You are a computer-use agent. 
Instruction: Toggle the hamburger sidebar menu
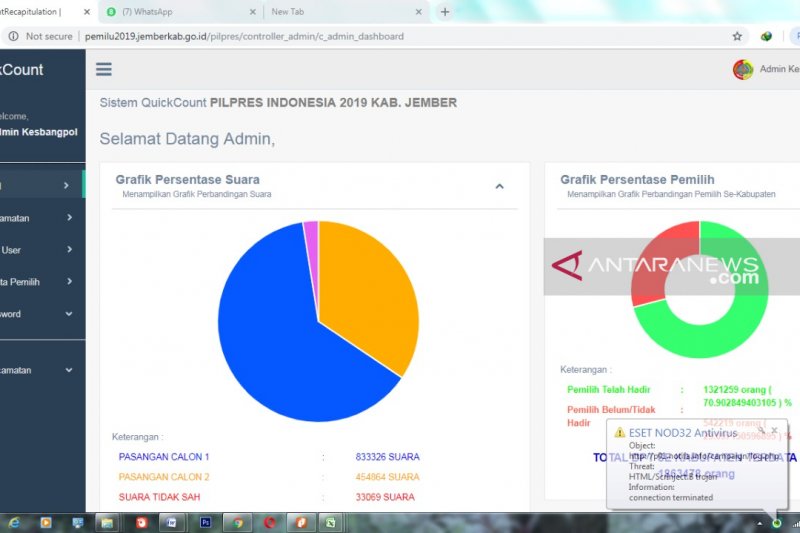(x=104, y=70)
